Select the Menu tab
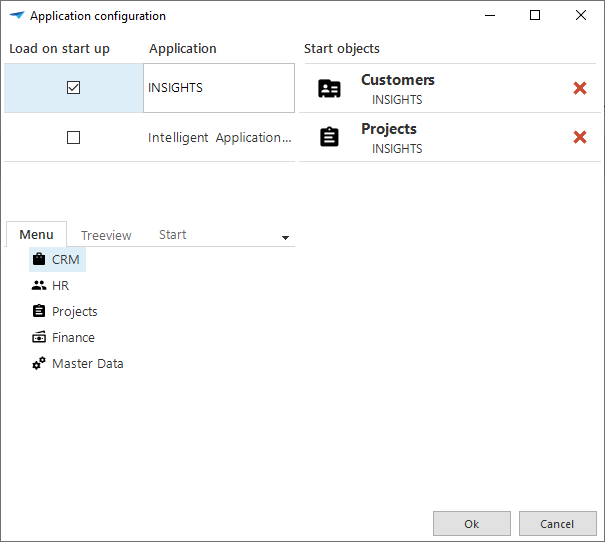This screenshot has height=542, width=605. tap(37, 235)
